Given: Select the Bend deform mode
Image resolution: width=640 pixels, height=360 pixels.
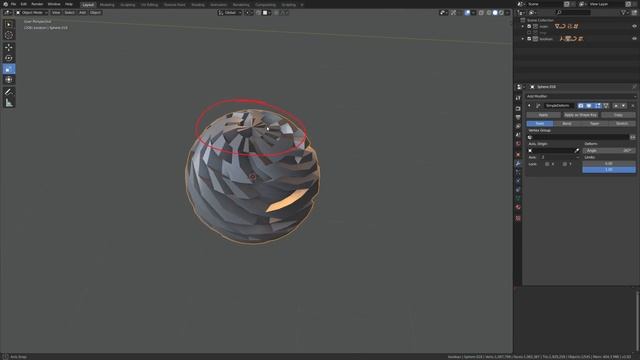Looking at the screenshot, I should (567, 123).
